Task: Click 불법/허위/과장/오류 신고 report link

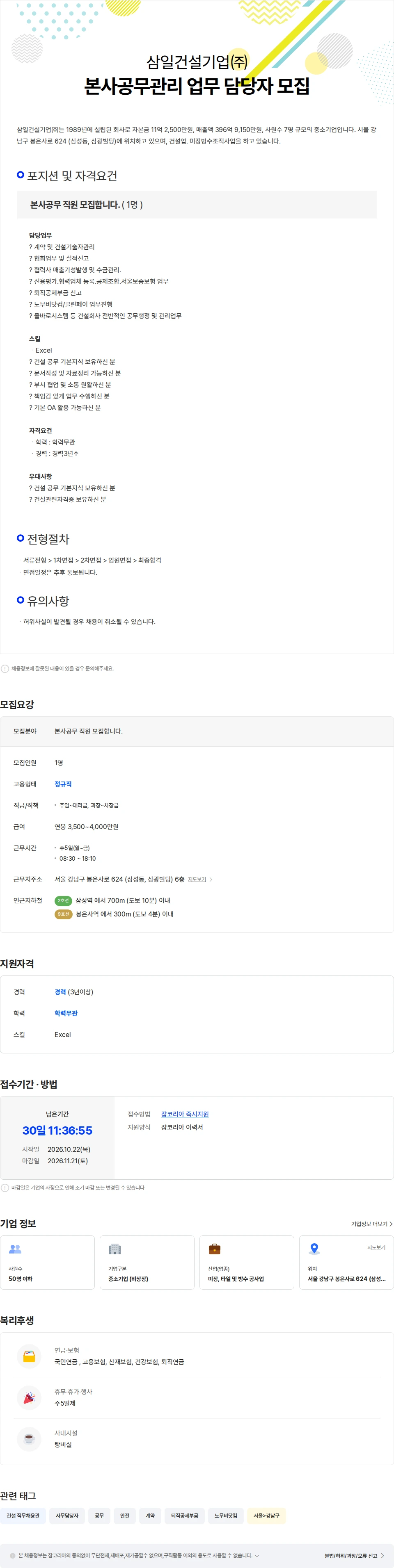Action: [351, 1555]
